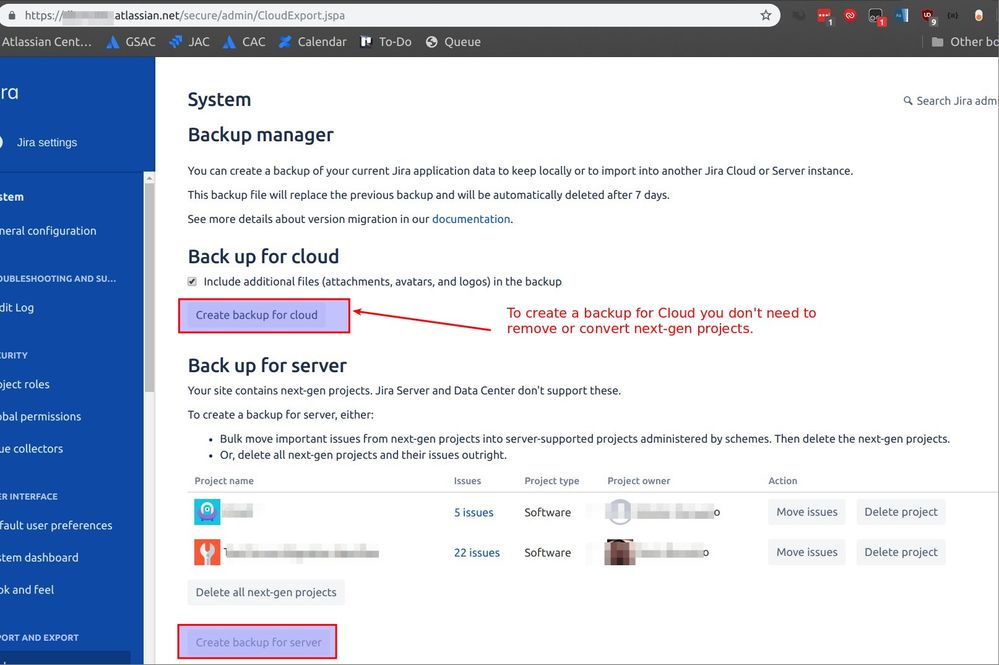
Task: Click Delete project for the 5 issues project
Action: [901, 511]
